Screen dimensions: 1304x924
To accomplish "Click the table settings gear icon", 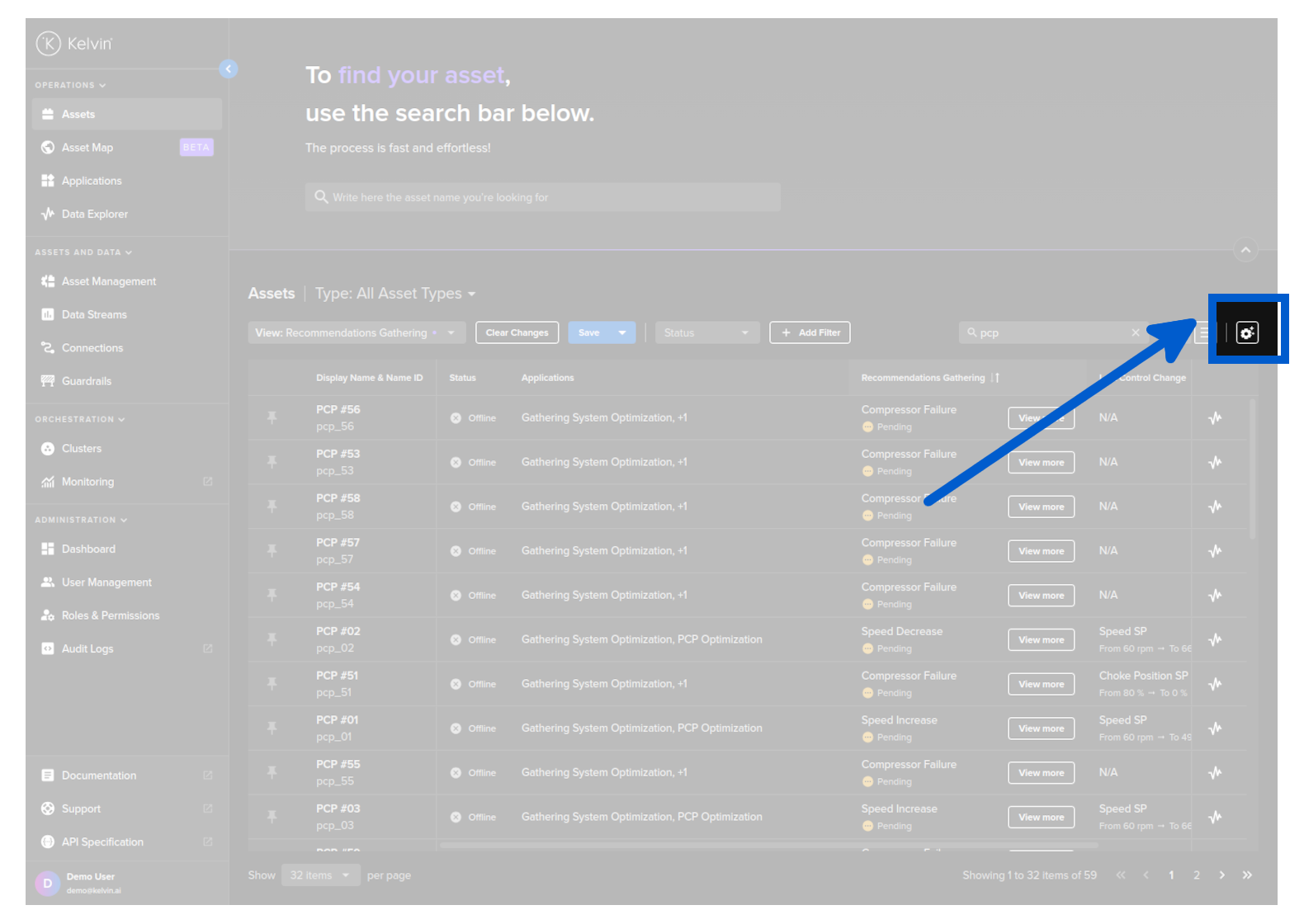I will (1247, 332).
